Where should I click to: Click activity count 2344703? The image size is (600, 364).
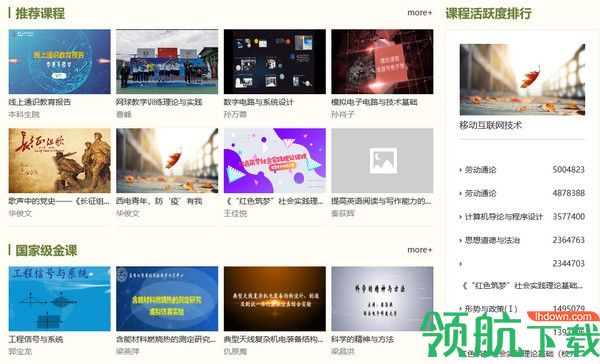(569, 264)
